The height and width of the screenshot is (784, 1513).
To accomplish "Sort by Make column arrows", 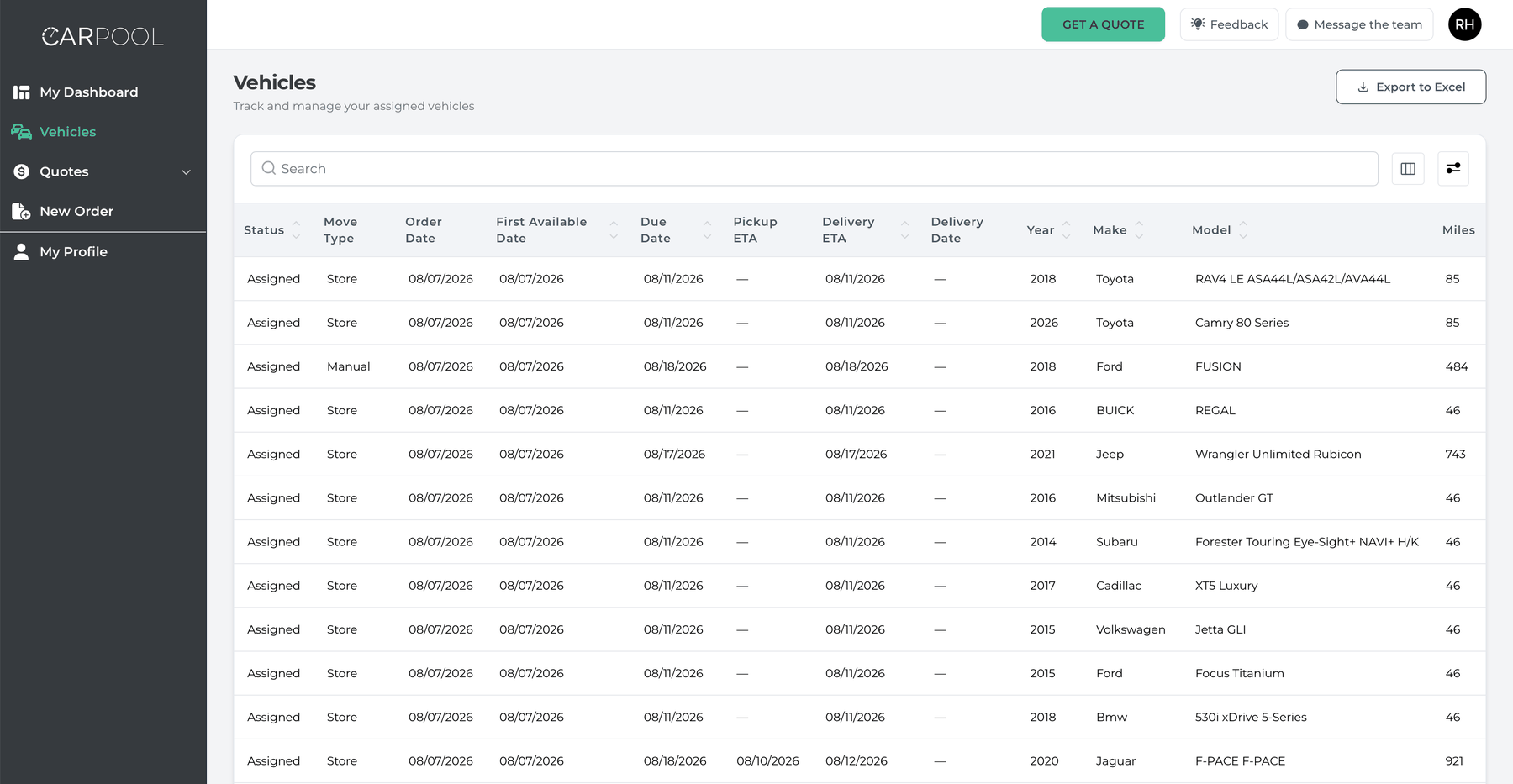I will (x=1139, y=230).
